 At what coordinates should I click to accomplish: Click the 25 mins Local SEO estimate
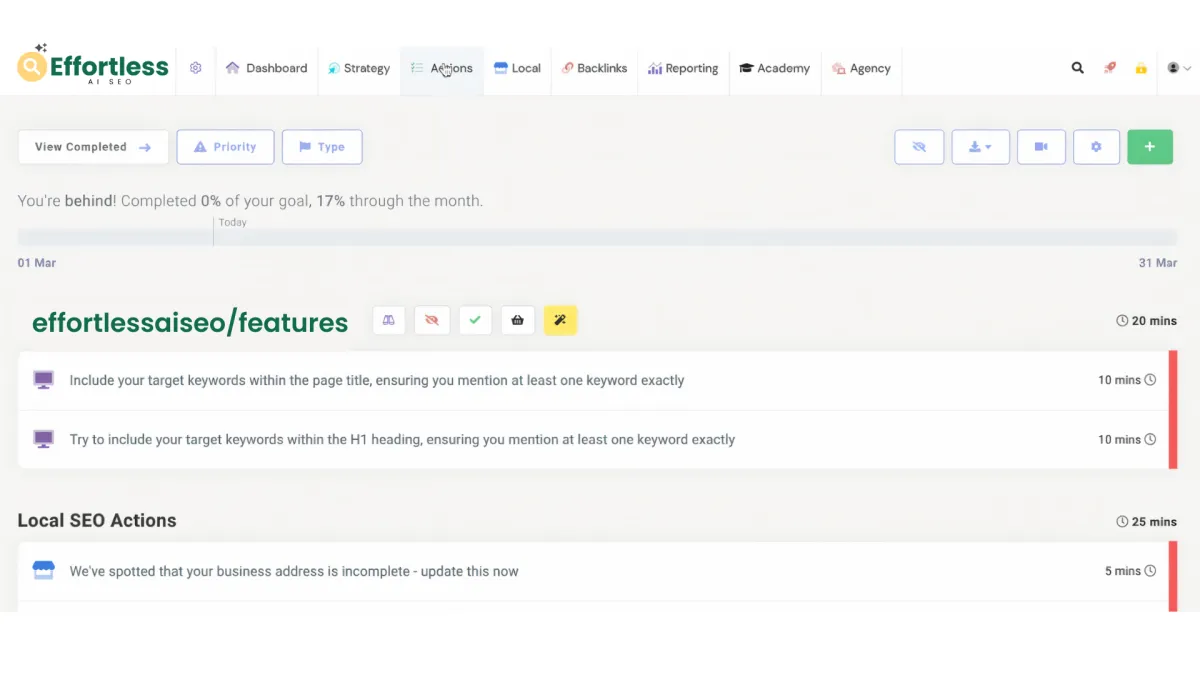click(x=1146, y=522)
